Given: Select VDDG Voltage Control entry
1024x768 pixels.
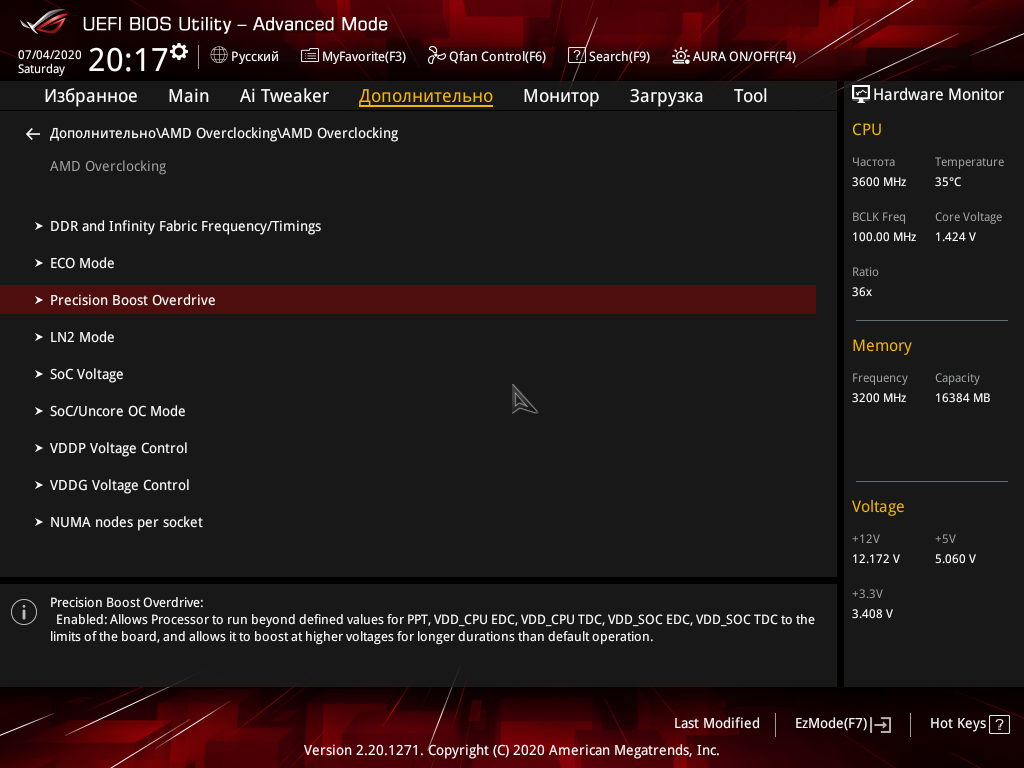Looking at the screenshot, I should tap(120, 485).
